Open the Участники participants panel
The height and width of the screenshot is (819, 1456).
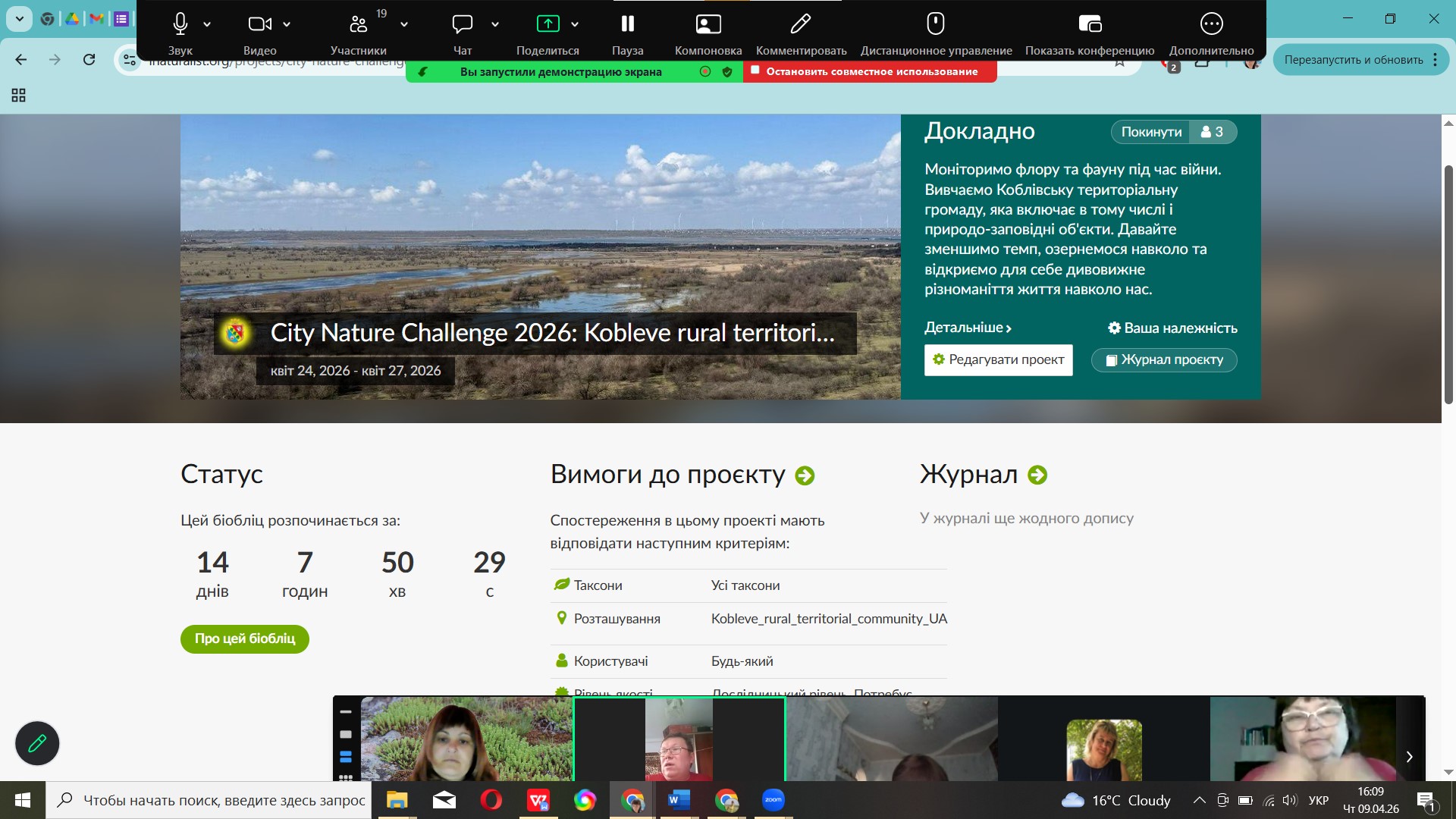(358, 24)
